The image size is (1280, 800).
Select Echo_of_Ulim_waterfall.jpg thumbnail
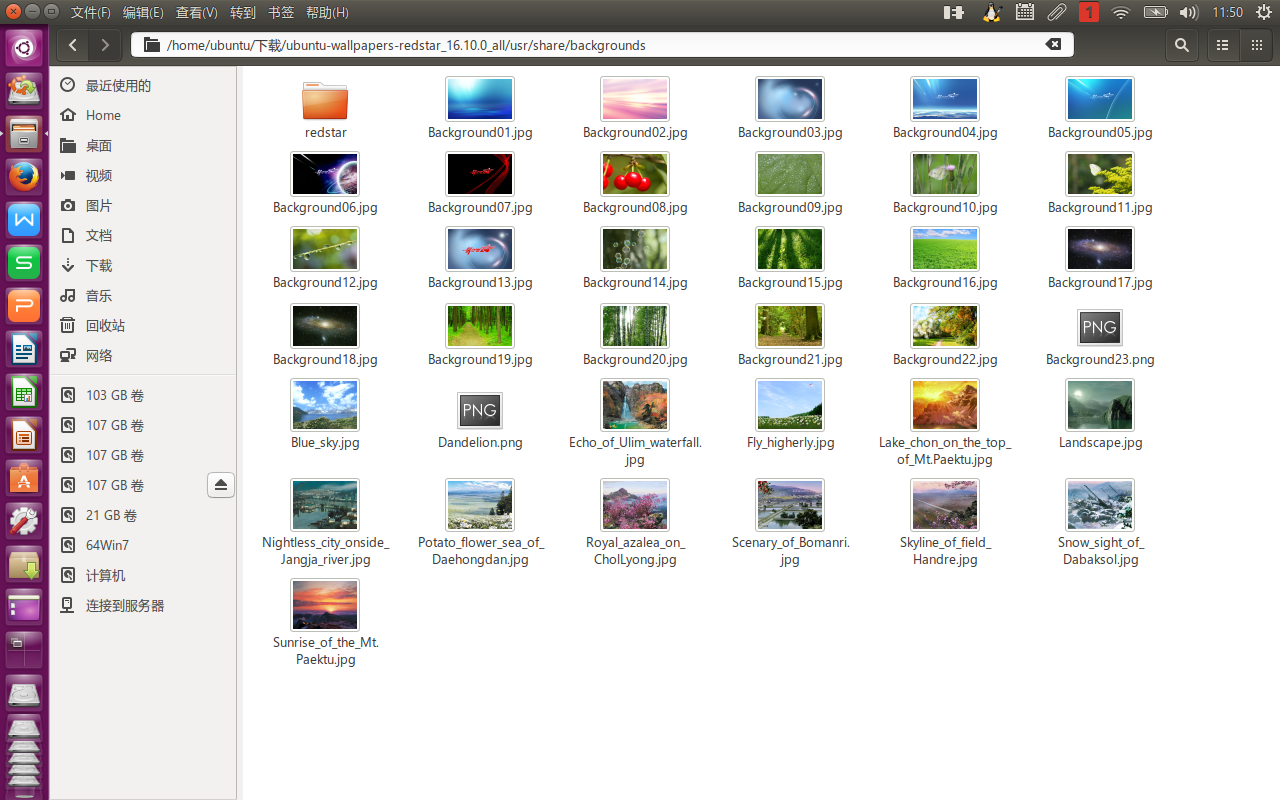[x=635, y=405]
